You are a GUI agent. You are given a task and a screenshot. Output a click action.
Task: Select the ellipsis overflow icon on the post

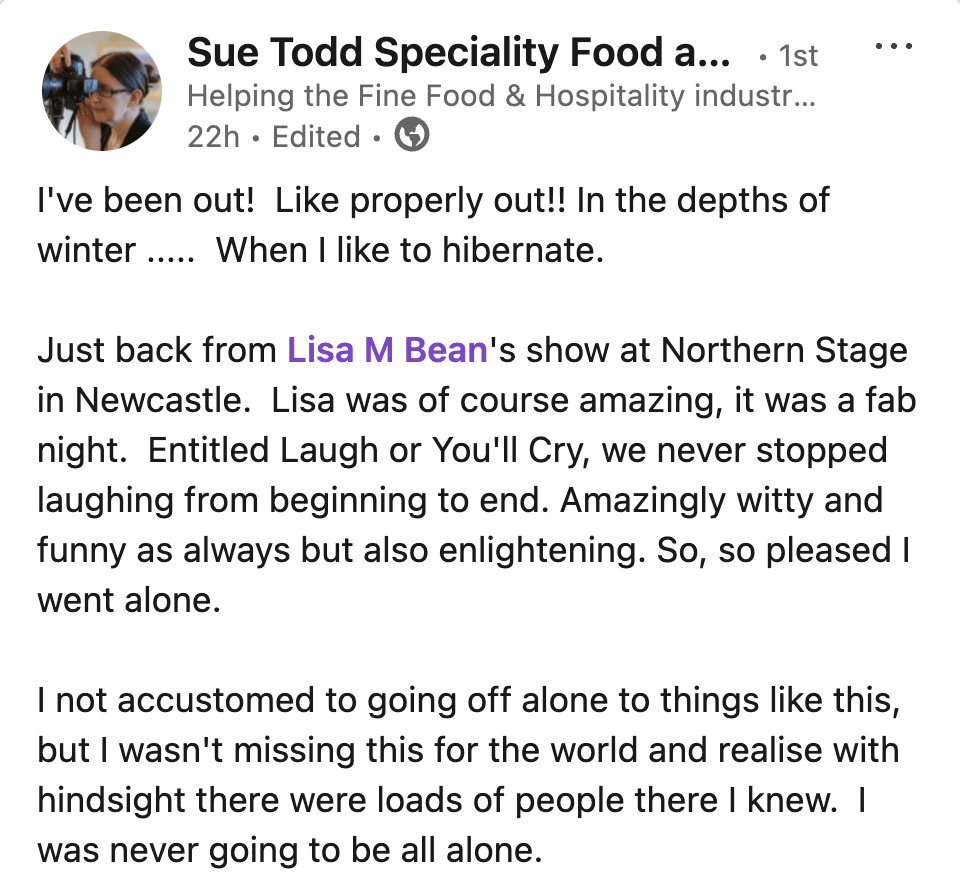[x=893, y=45]
